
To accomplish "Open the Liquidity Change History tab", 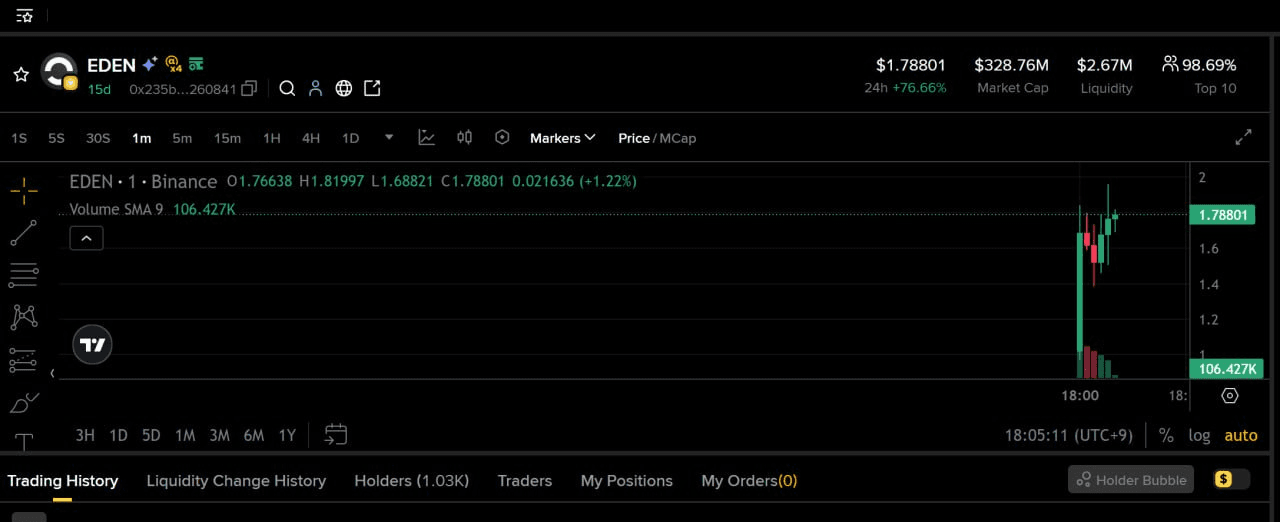I will click(236, 481).
